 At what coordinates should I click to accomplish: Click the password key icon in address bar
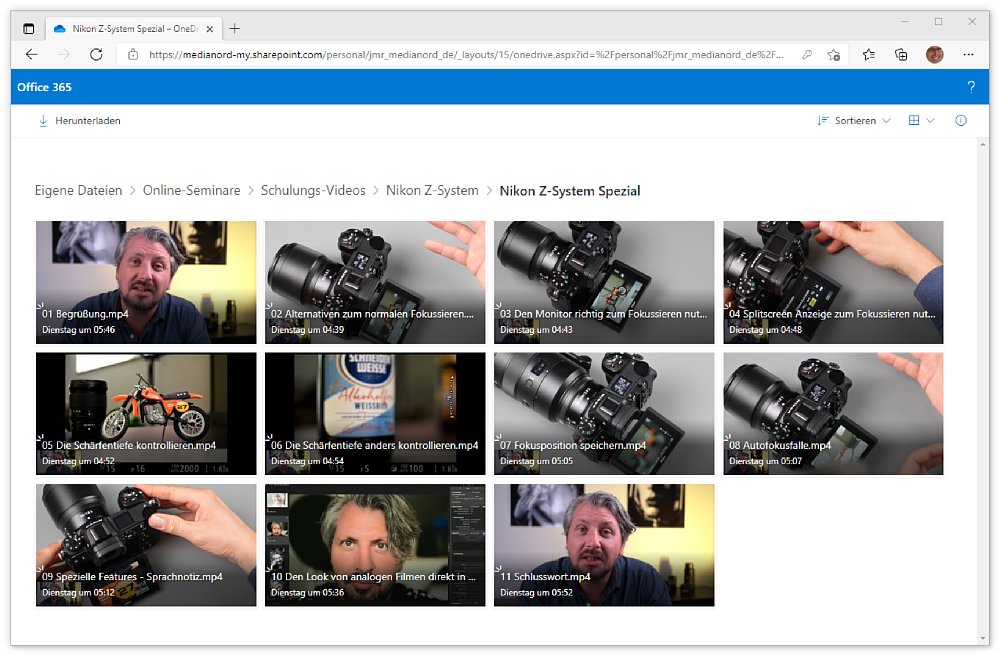pos(807,55)
